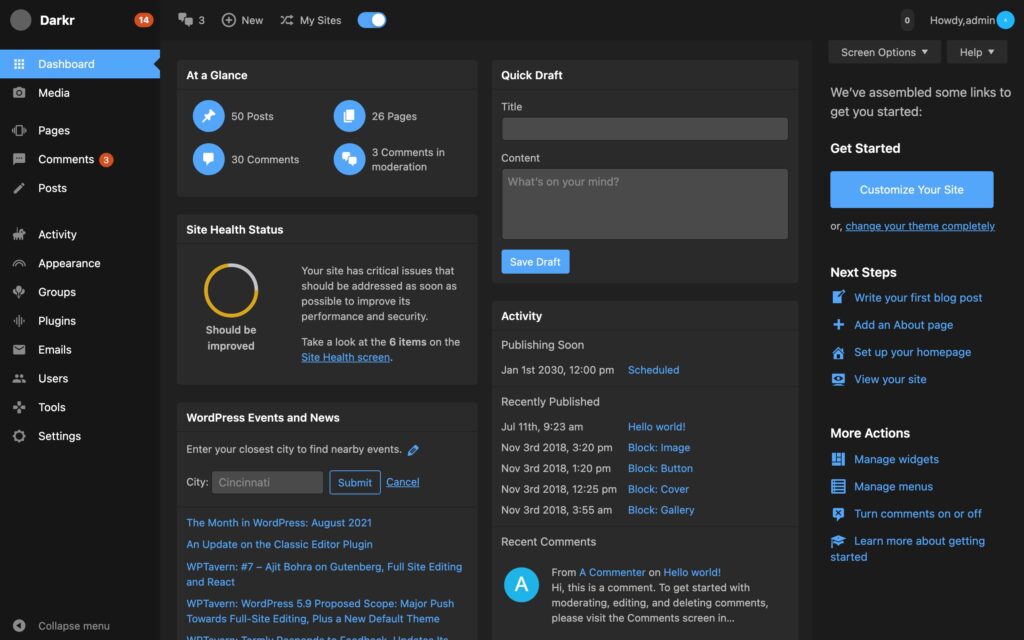The image size is (1024, 640).
Task: Open the Screen Options dropdown
Action: point(884,51)
